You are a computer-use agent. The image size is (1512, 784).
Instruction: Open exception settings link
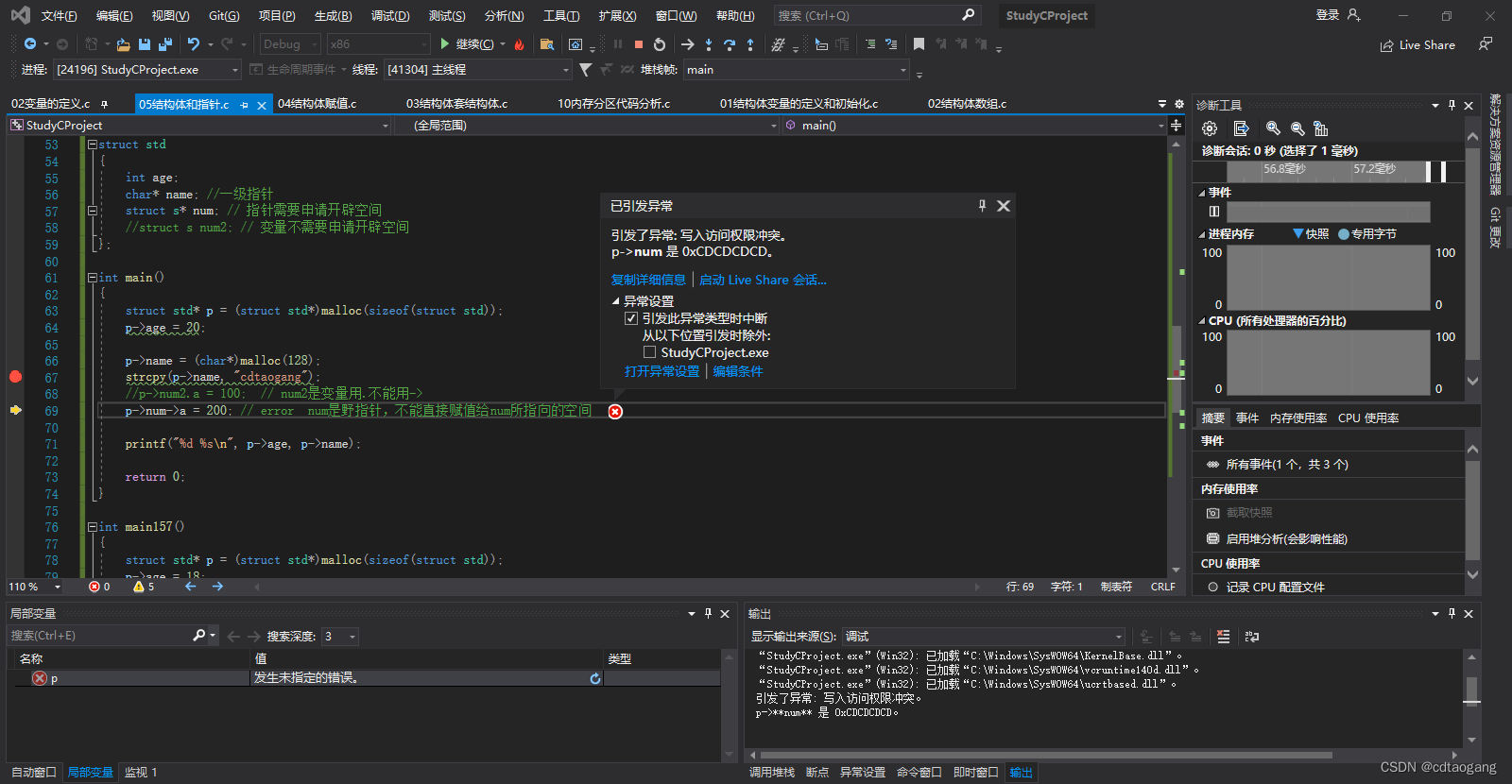pyautogui.click(x=661, y=371)
